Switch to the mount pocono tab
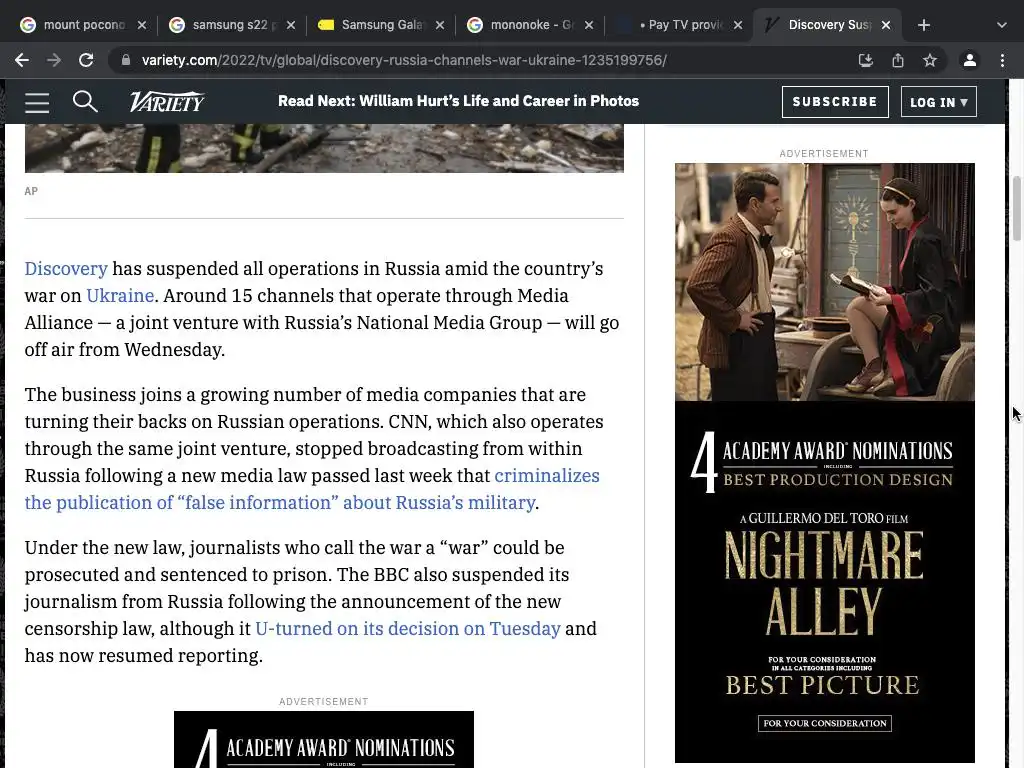The image size is (1024, 768). click(x=84, y=25)
